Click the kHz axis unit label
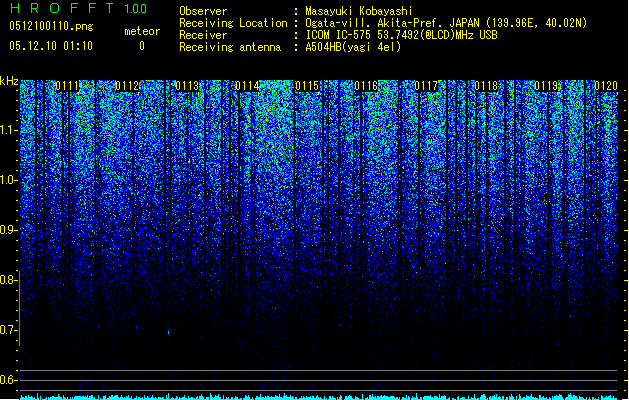Image resolution: width=629 pixels, height=400 pixels. pos(9,81)
